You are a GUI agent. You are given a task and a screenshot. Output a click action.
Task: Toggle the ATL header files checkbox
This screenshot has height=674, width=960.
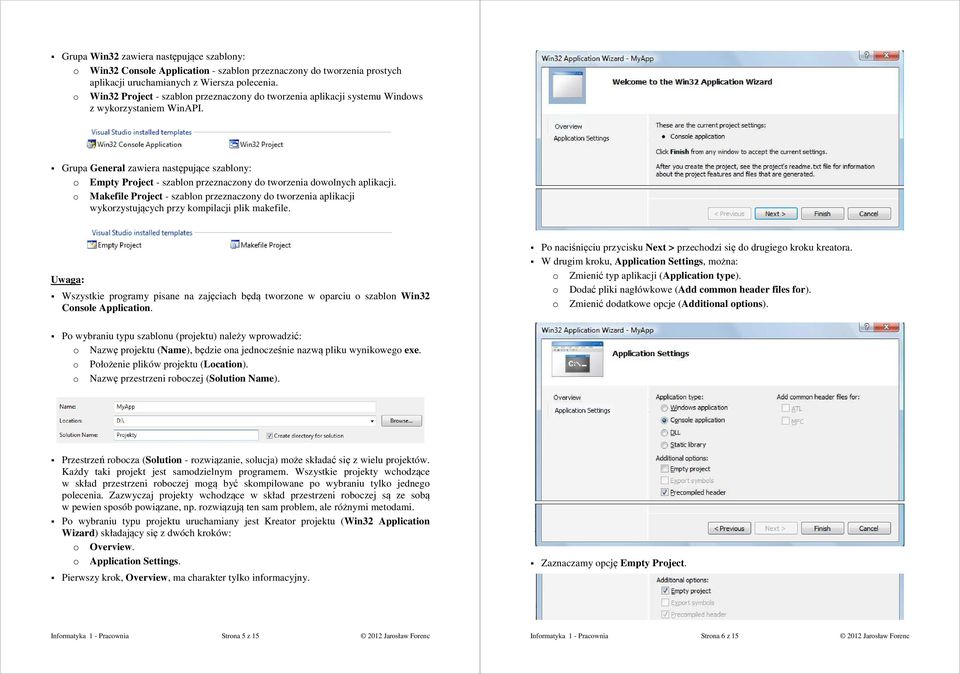point(786,408)
